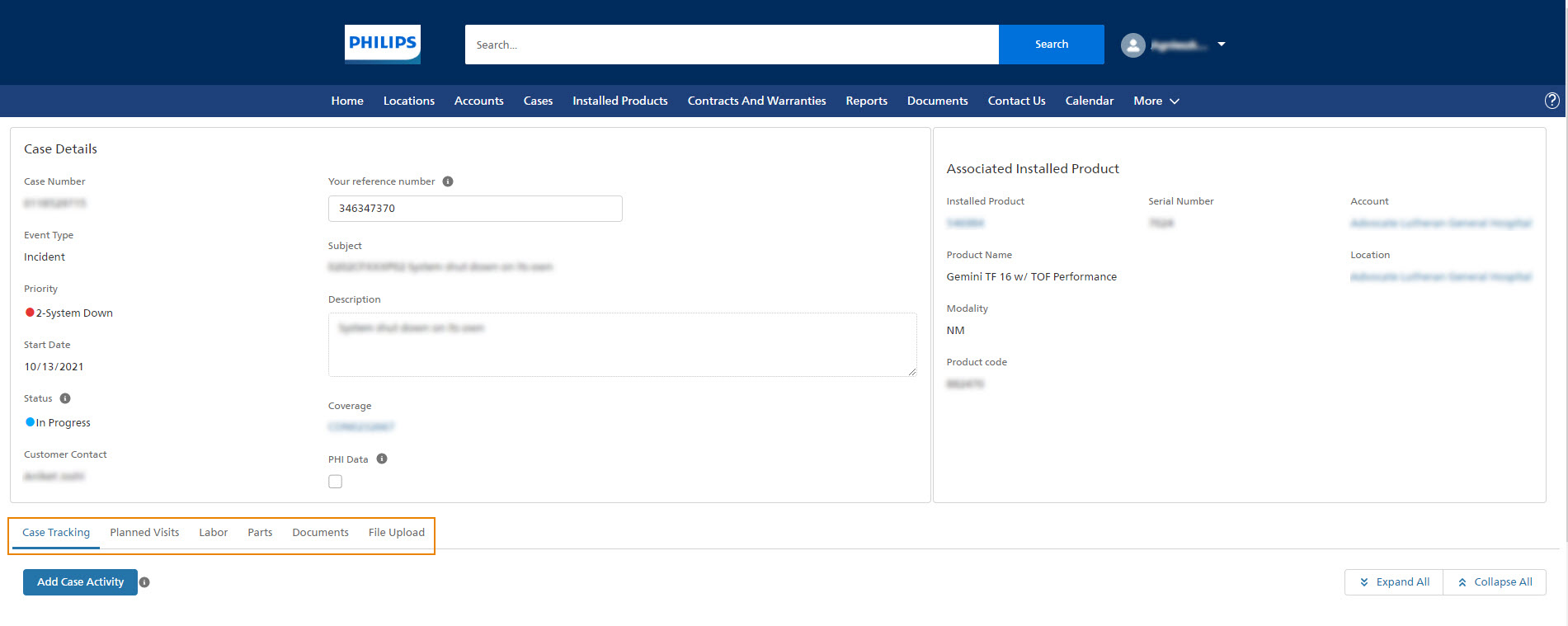Screen dimensions: 1568x626
Task: Switch to the Planned Visits tab
Action: [144, 533]
